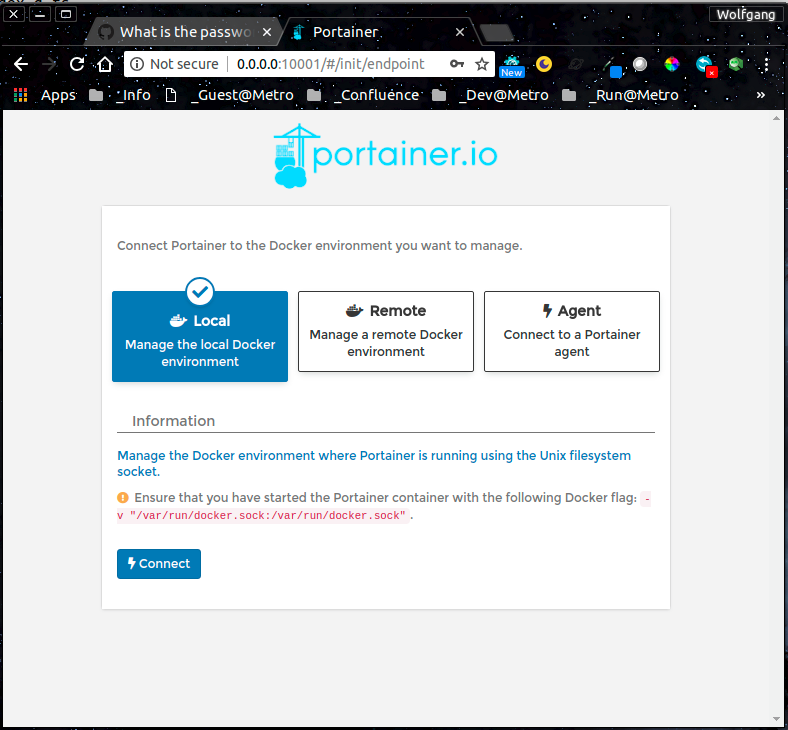Viewport: 788px width, 730px height.
Task: Open the Chrome three-dot menu
Action: 766,64
